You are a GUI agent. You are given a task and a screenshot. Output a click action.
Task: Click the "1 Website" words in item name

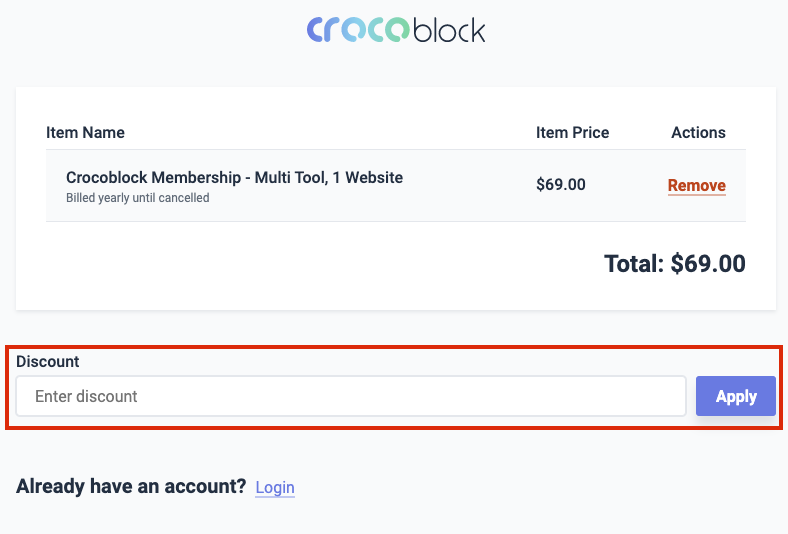pyautogui.click(x=368, y=177)
